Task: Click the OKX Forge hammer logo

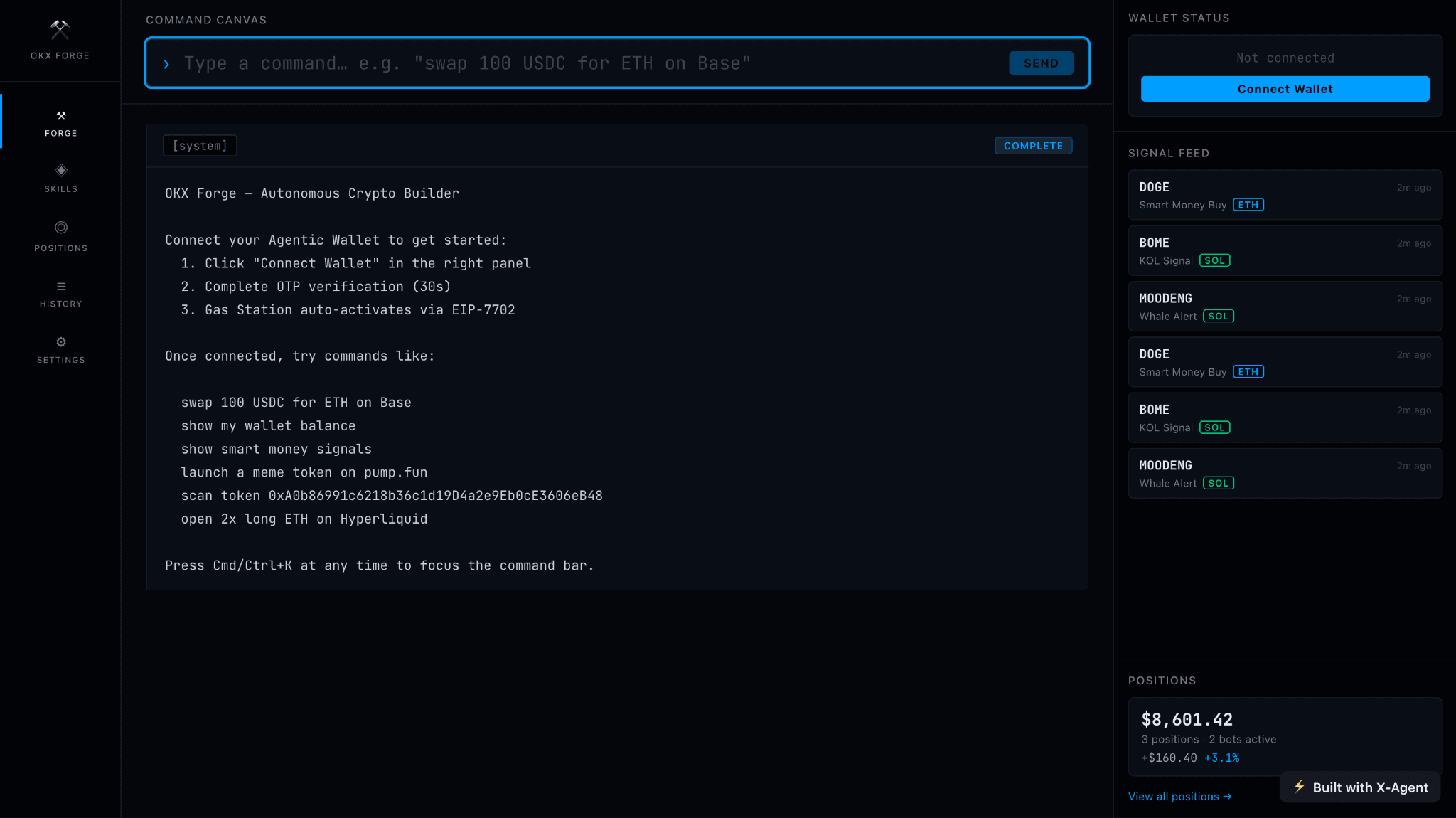Action: pyautogui.click(x=60, y=30)
